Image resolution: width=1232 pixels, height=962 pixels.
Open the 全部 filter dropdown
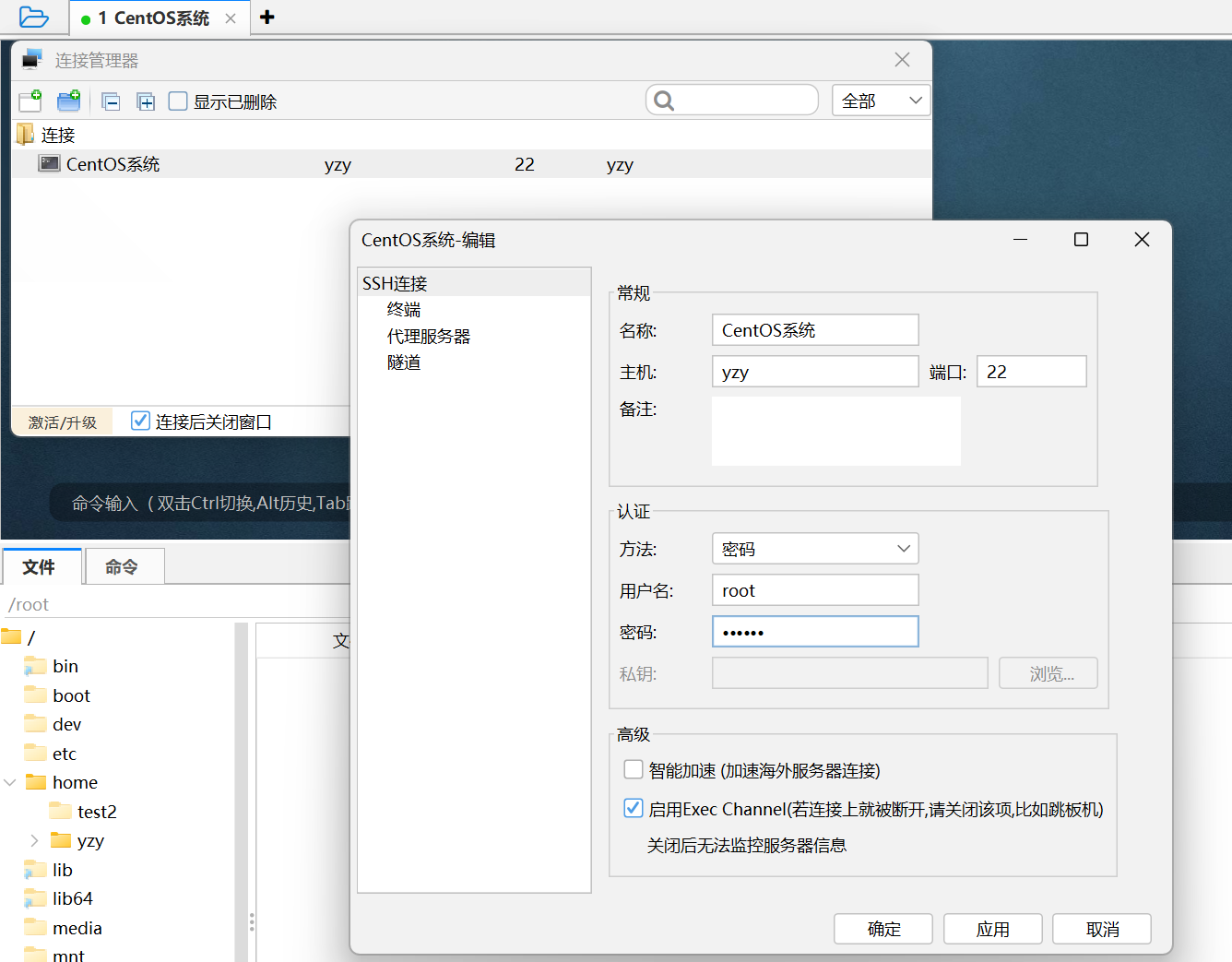[x=881, y=100]
